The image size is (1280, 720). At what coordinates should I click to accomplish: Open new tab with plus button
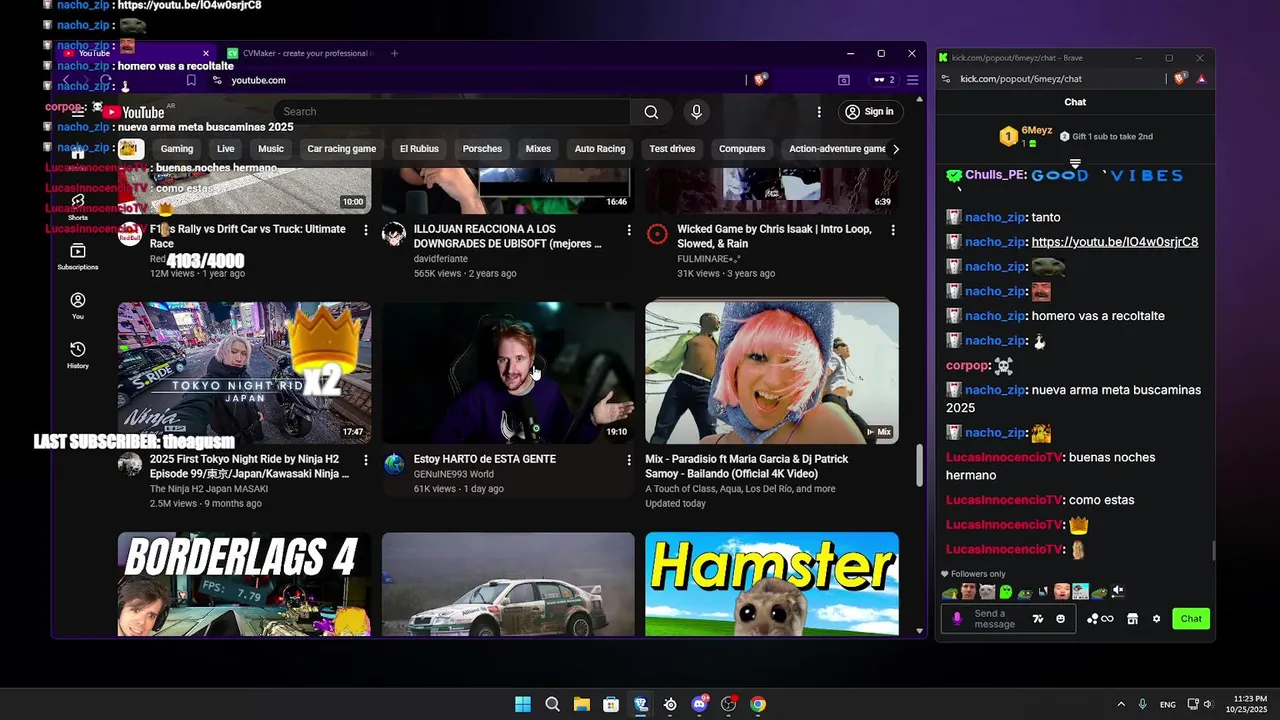coord(394,53)
